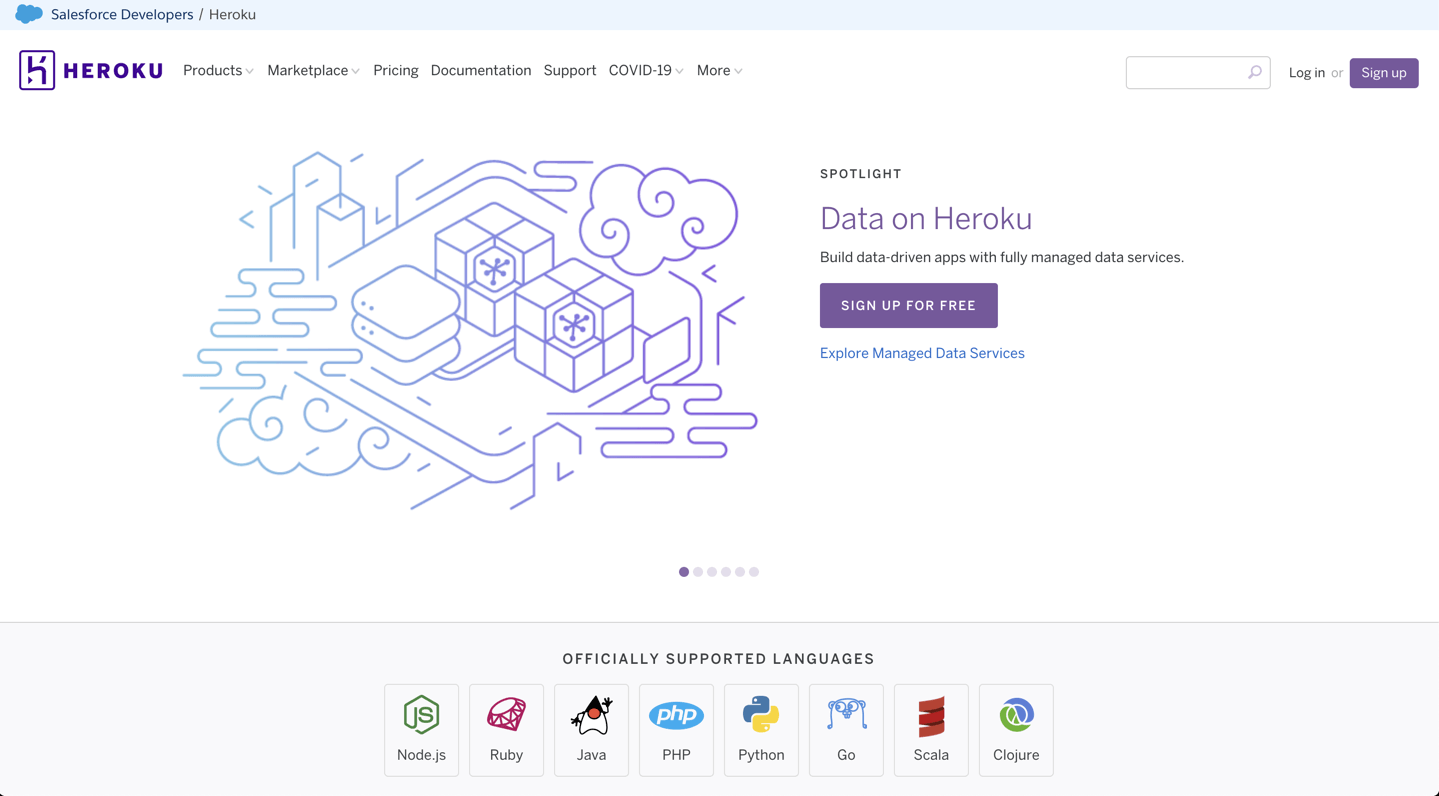This screenshot has height=796, width=1439.
Task: Select the Node.js language icon
Action: (421, 715)
